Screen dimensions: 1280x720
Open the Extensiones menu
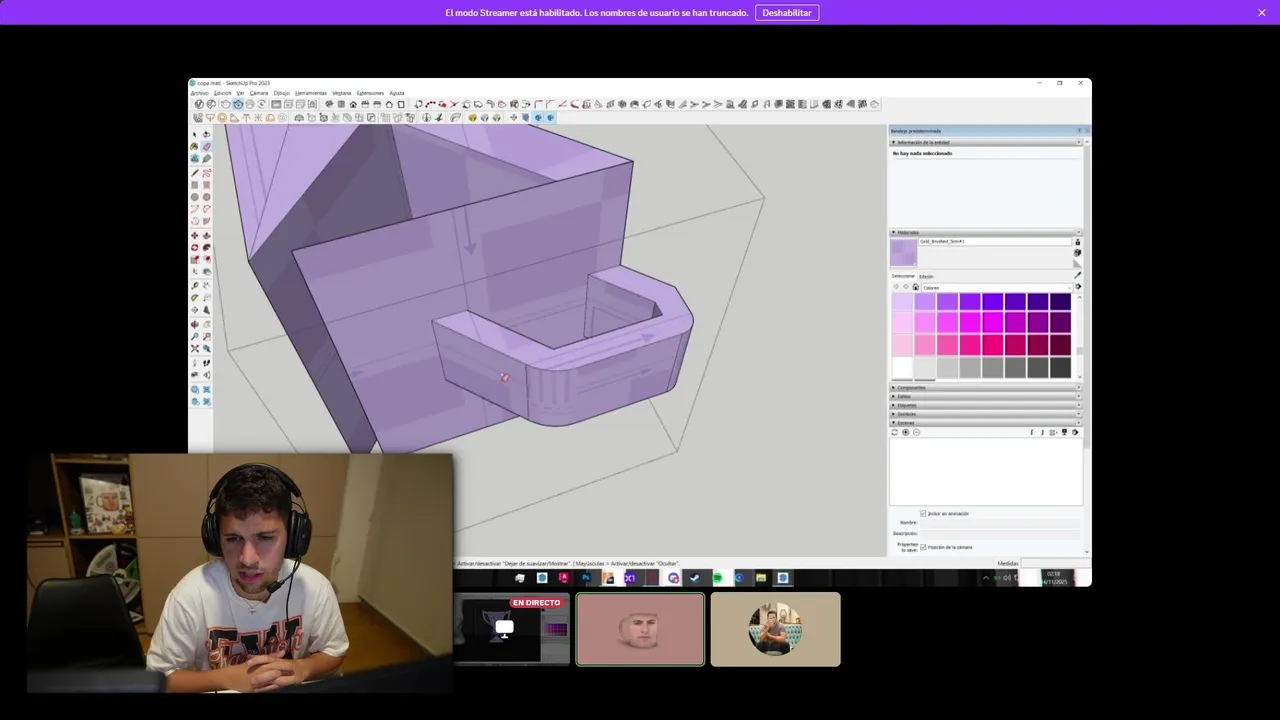370,93
